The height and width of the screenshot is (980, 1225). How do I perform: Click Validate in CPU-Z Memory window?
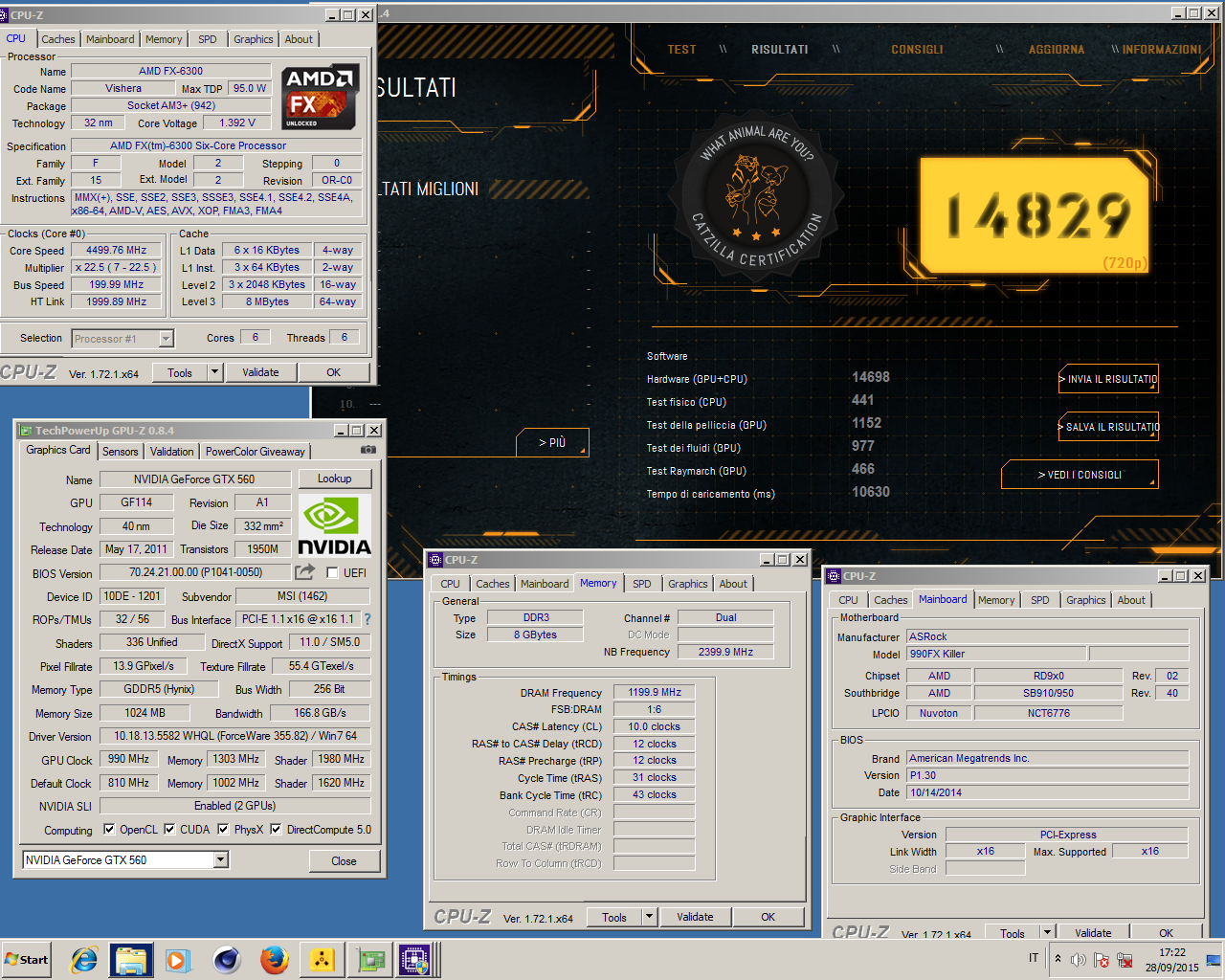(695, 917)
